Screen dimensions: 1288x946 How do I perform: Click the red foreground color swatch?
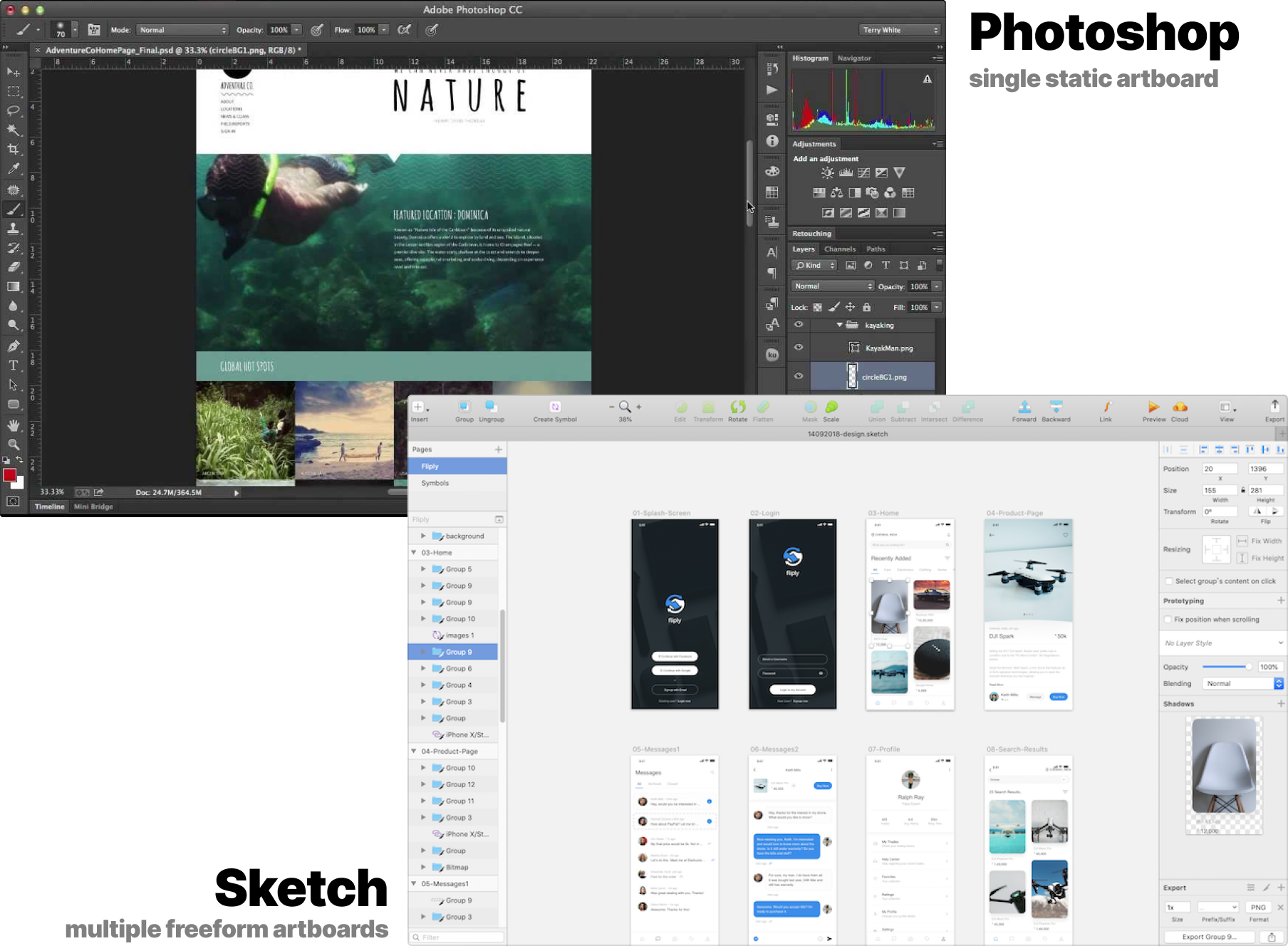tap(9, 475)
